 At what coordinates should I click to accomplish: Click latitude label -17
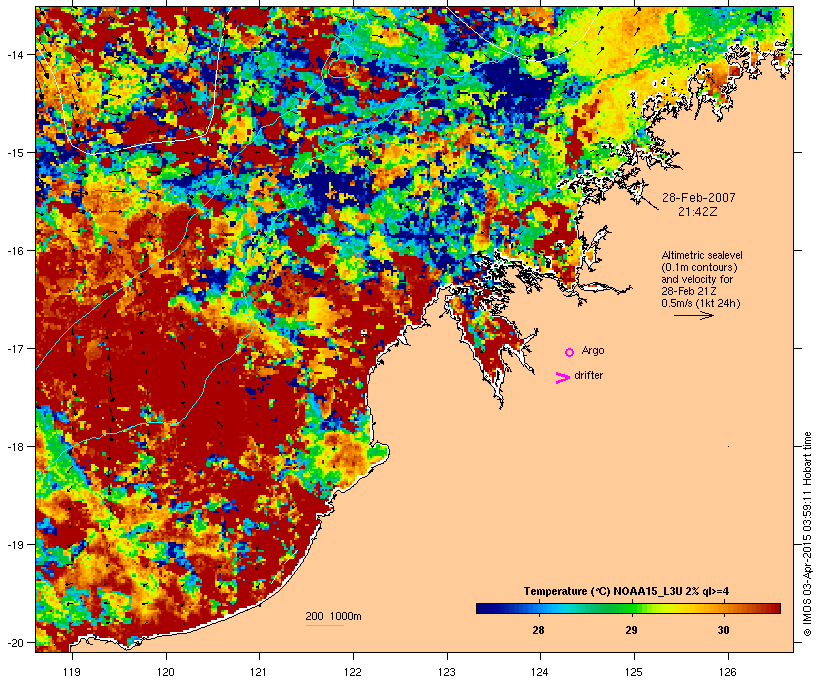point(14,348)
